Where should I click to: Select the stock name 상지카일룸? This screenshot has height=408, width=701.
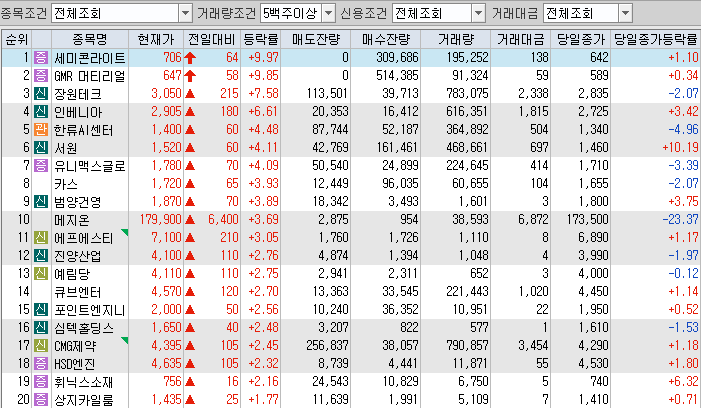point(84,400)
